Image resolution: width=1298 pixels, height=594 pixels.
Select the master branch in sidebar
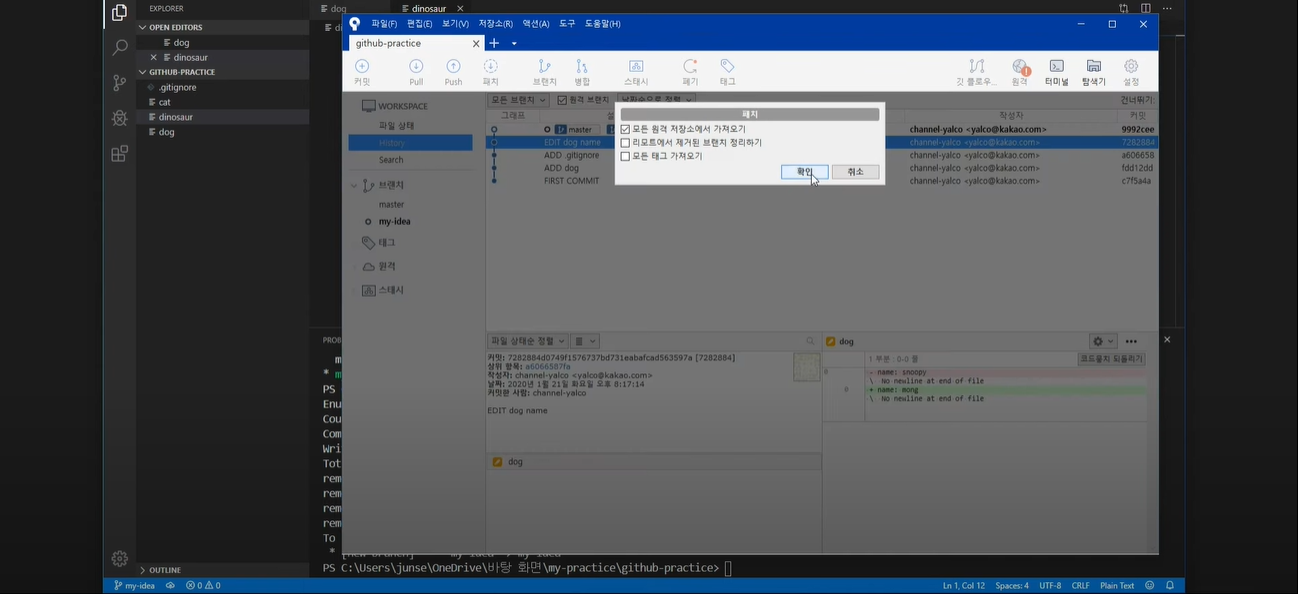click(x=392, y=204)
